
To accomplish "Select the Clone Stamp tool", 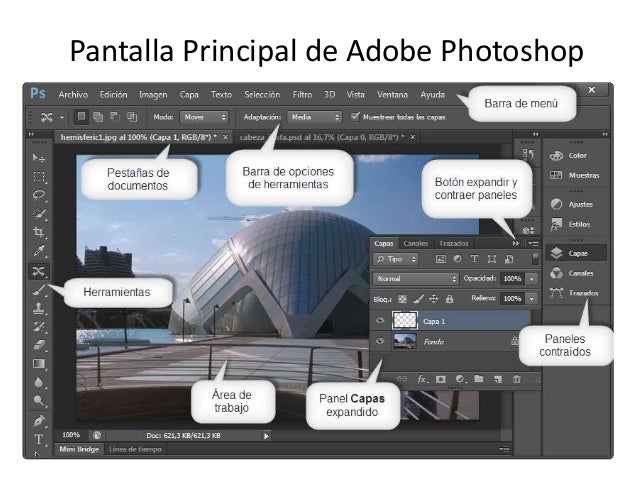I will 39,308.
